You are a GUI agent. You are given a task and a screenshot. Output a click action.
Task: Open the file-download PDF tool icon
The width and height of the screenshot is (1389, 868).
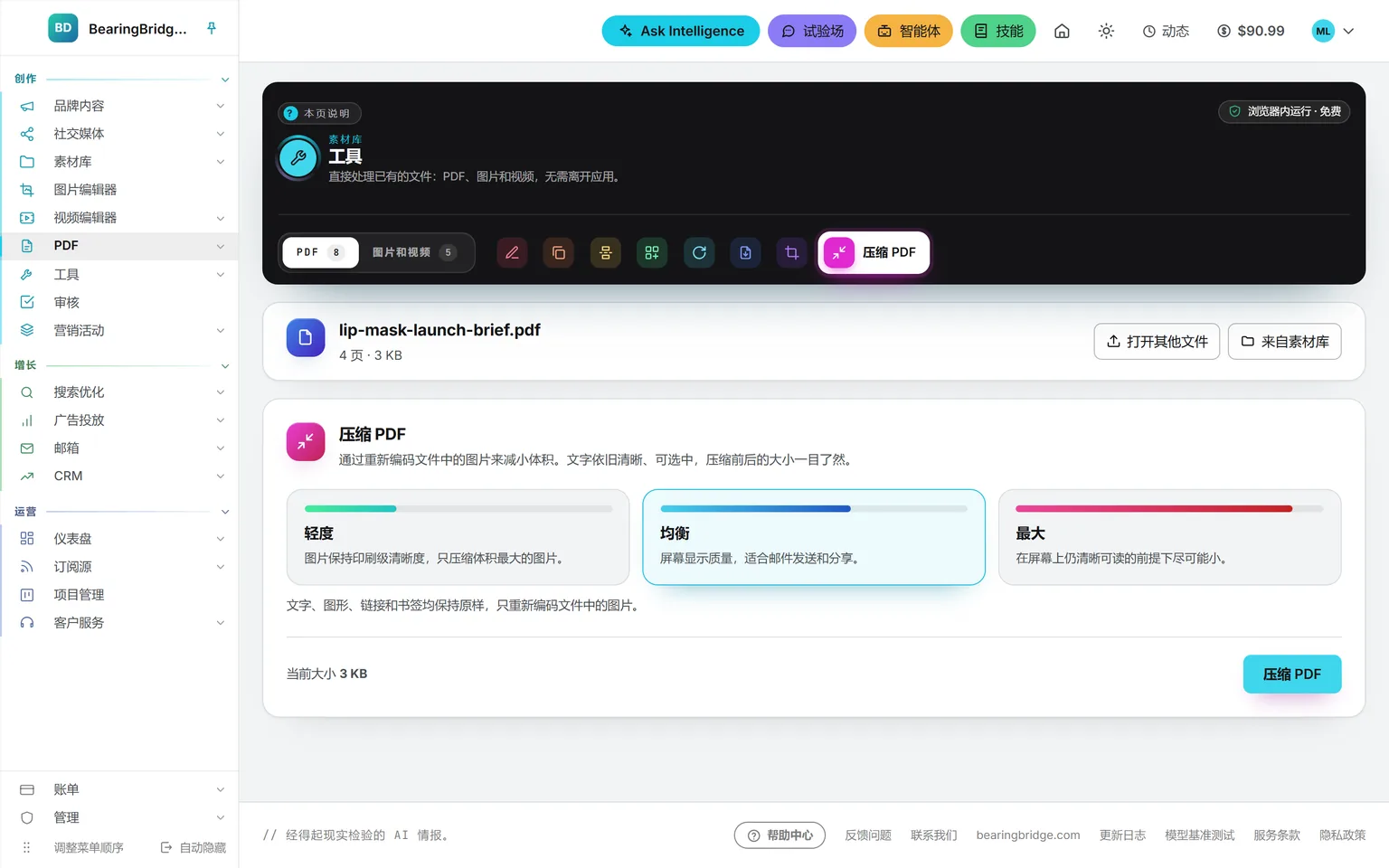(x=745, y=253)
